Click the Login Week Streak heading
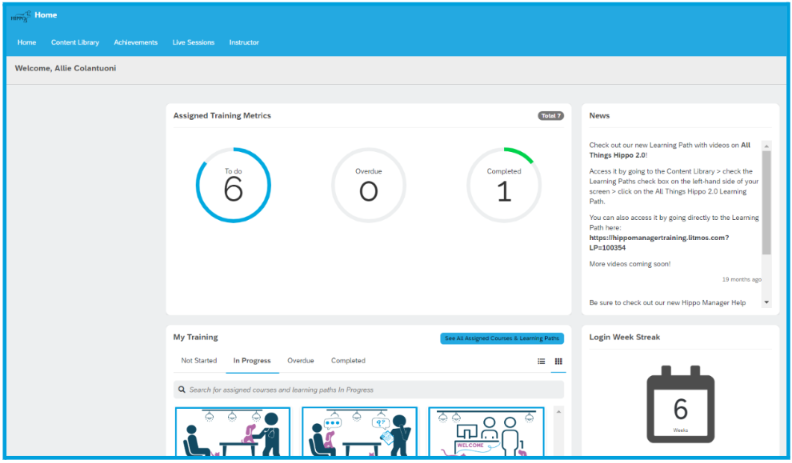Screen dimensions: 792x463 (624, 337)
